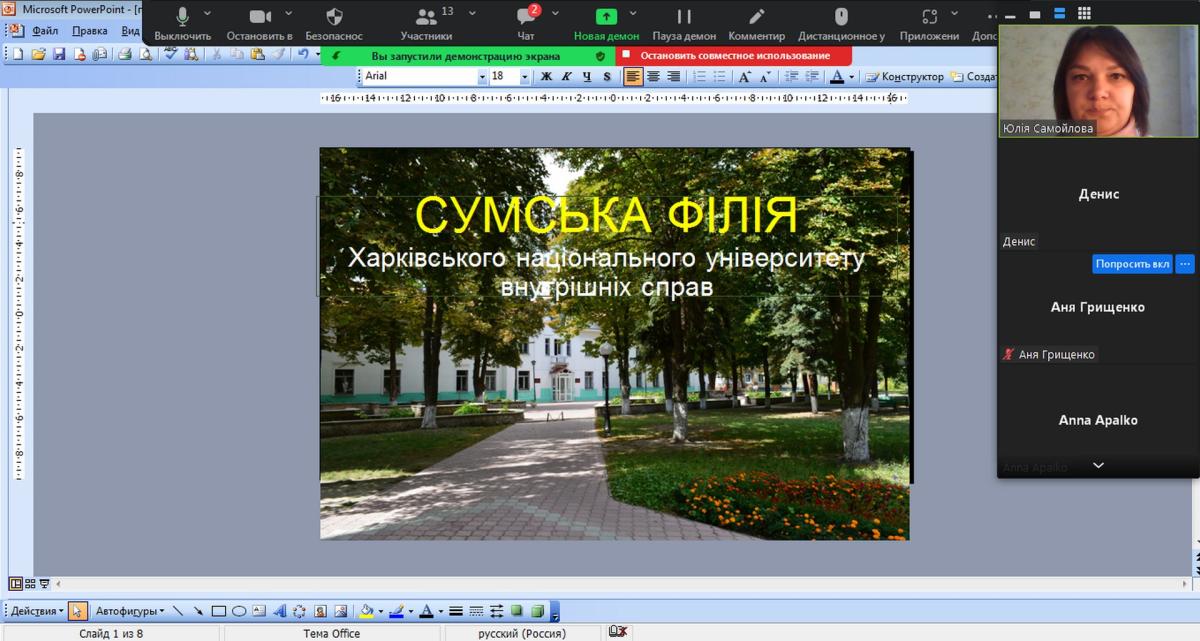The height and width of the screenshot is (641, 1200).
Task: Choose the Rectangle drawing tool
Action: [218, 611]
